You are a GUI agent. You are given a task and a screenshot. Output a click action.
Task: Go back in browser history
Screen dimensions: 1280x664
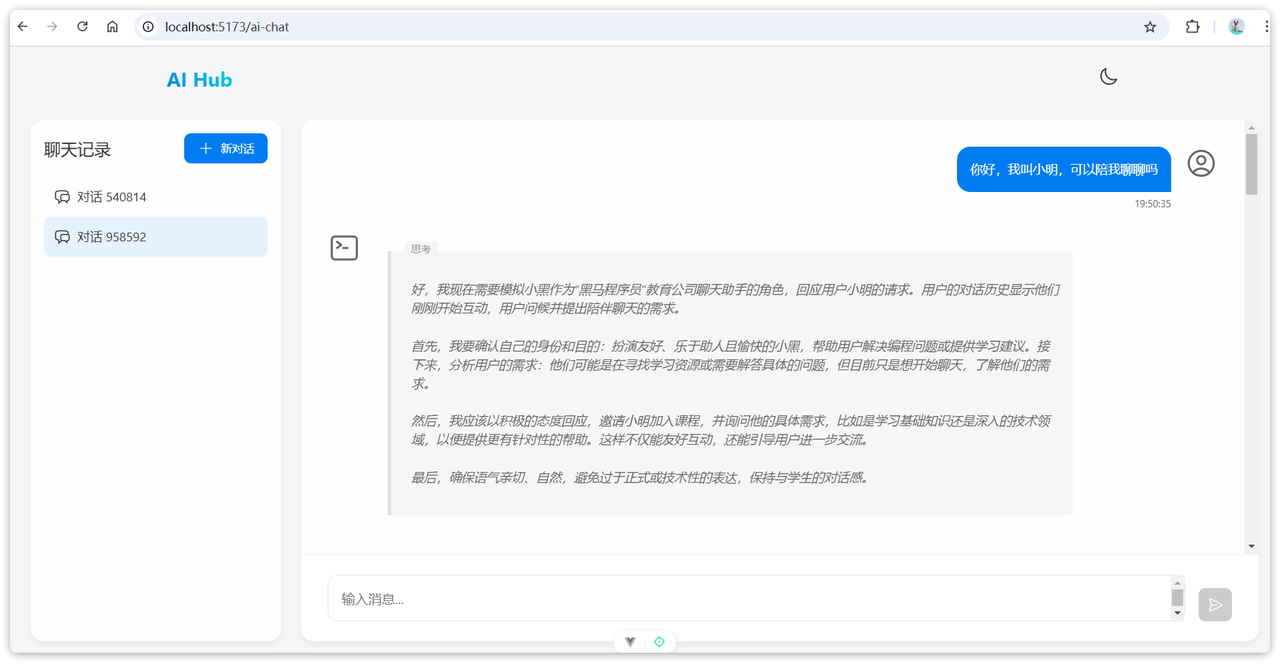[x=23, y=27]
